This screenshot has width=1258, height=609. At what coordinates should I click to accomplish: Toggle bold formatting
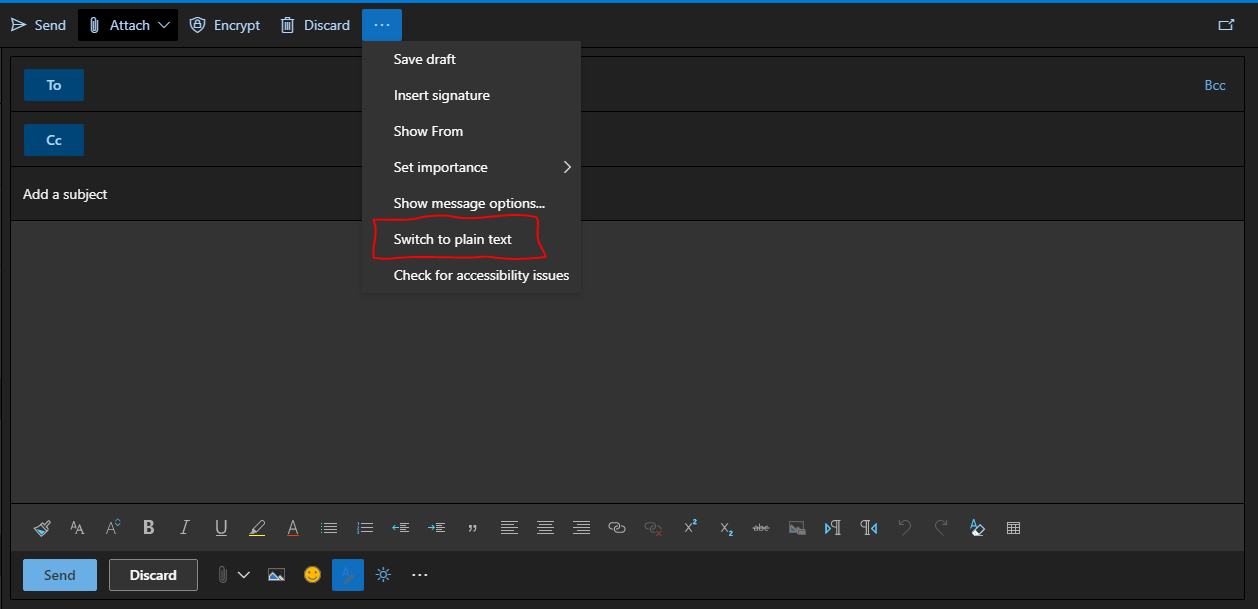click(x=149, y=528)
